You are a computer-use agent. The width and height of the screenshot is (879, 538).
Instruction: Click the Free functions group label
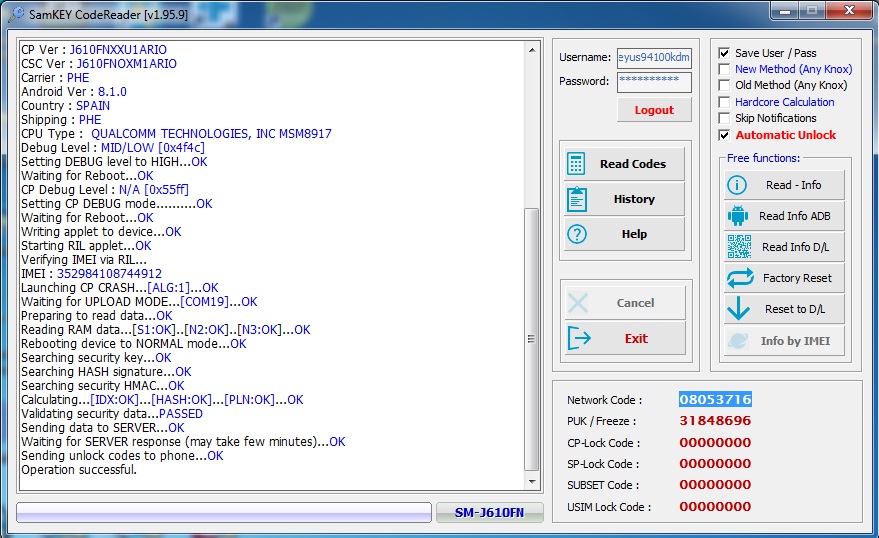(x=764, y=158)
